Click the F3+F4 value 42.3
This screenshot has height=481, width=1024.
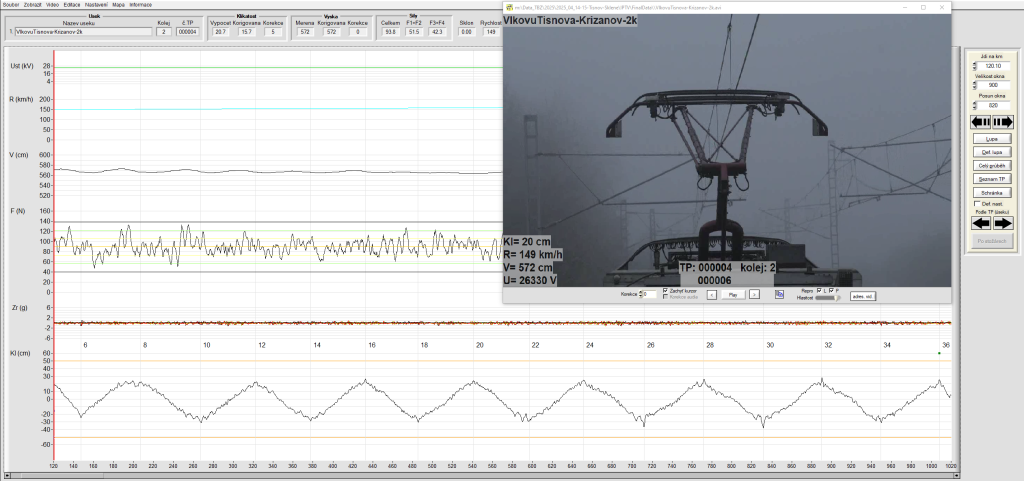(436, 31)
